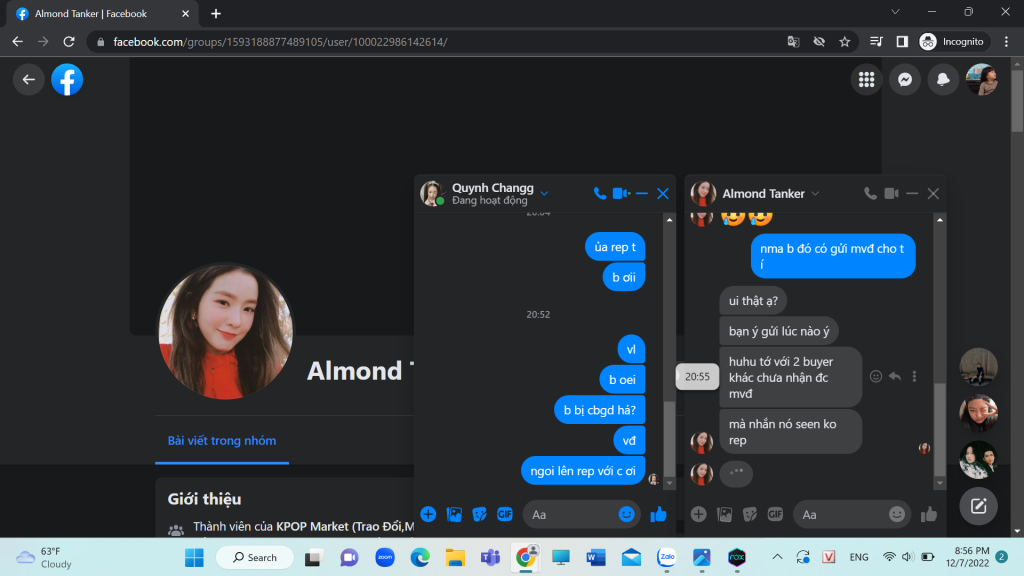The height and width of the screenshot is (576, 1024).
Task: Reply to the 'huhu tớ với 2 buyer' message
Action: click(895, 376)
